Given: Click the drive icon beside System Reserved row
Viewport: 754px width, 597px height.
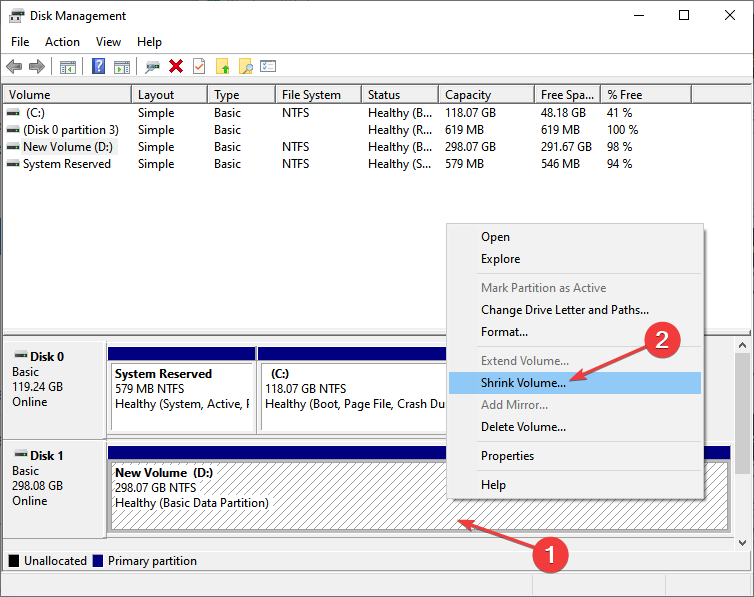Looking at the screenshot, I should pyautogui.click(x=13, y=164).
